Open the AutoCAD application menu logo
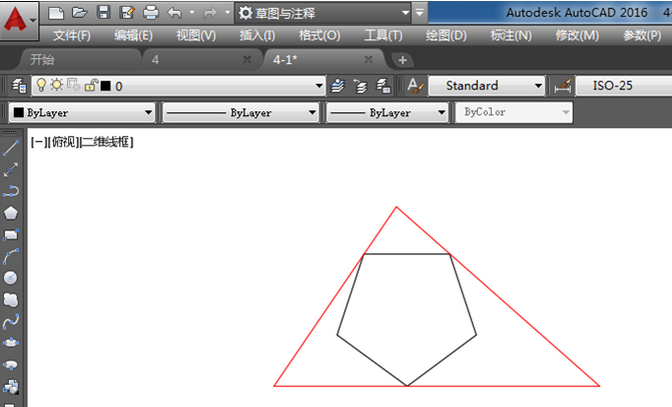Screen dimensions: 672x407 [19, 20]
